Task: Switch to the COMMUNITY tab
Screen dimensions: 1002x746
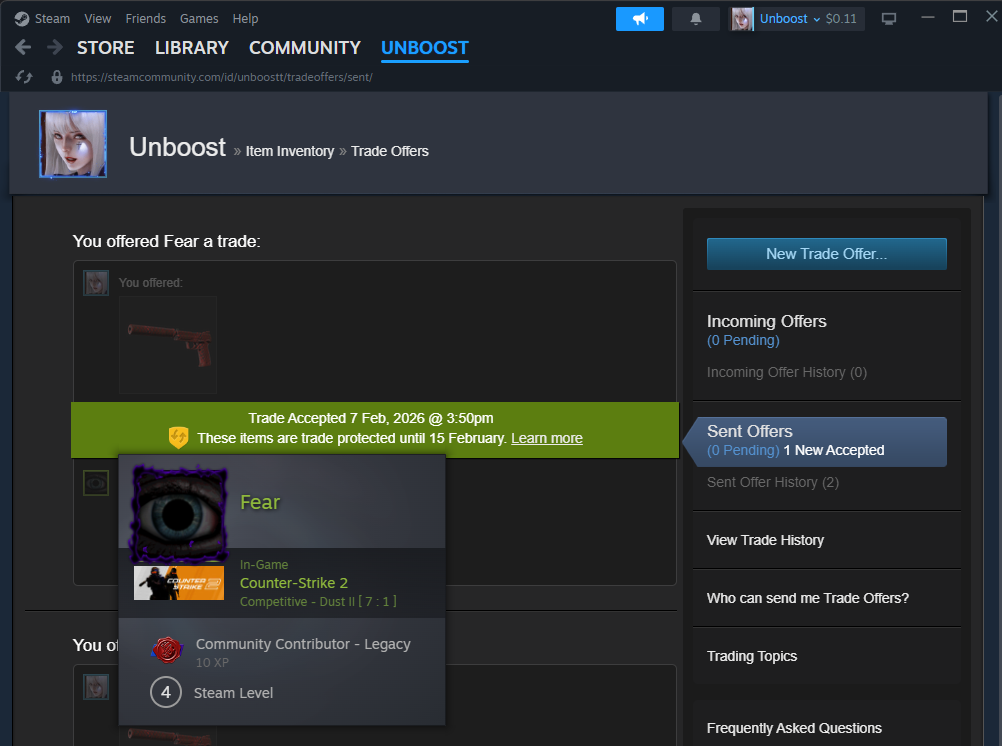Action: click(305, 48)
